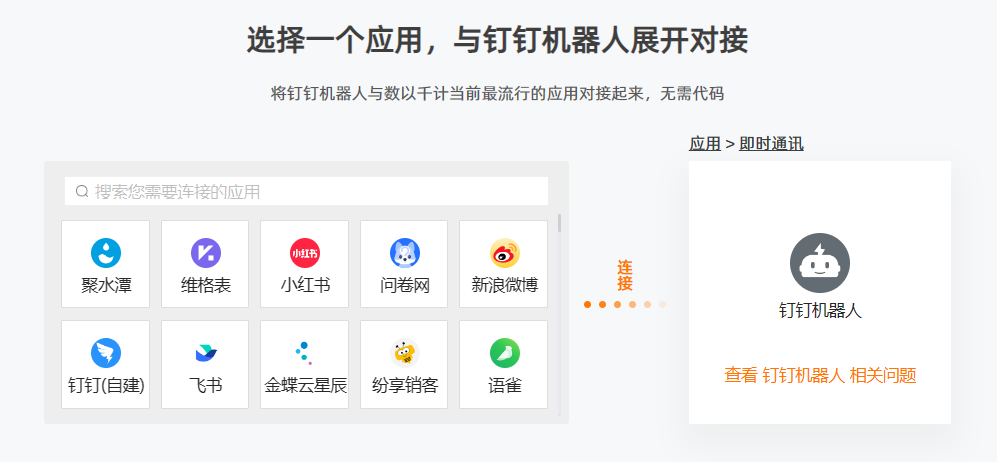Select the 问卷网 blue dog icon
This screenshot has width=997, height=462.
click(x=404, y=252)
